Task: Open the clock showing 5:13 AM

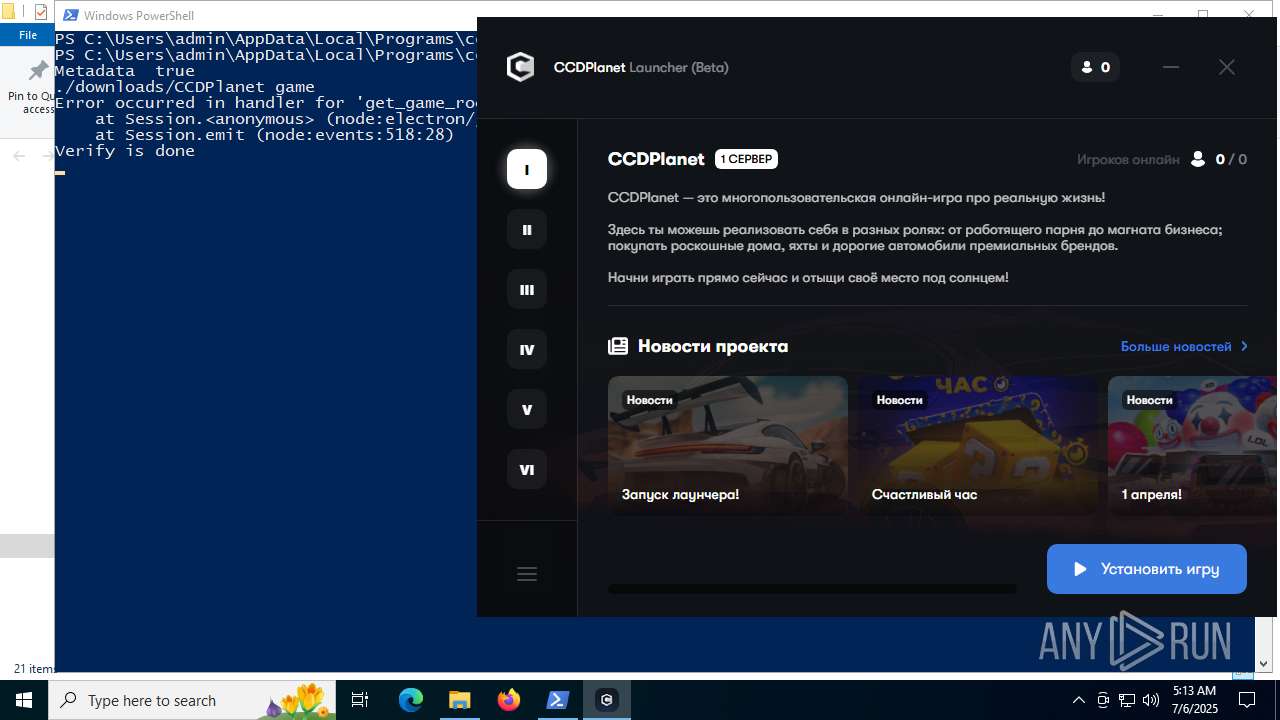Action: tap(1194, 700)
